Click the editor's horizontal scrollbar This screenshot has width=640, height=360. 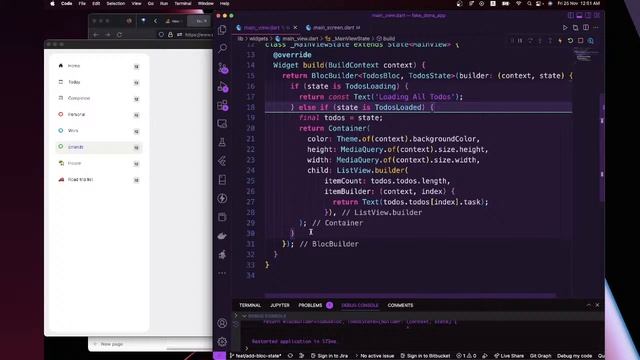tap(410, 295)
